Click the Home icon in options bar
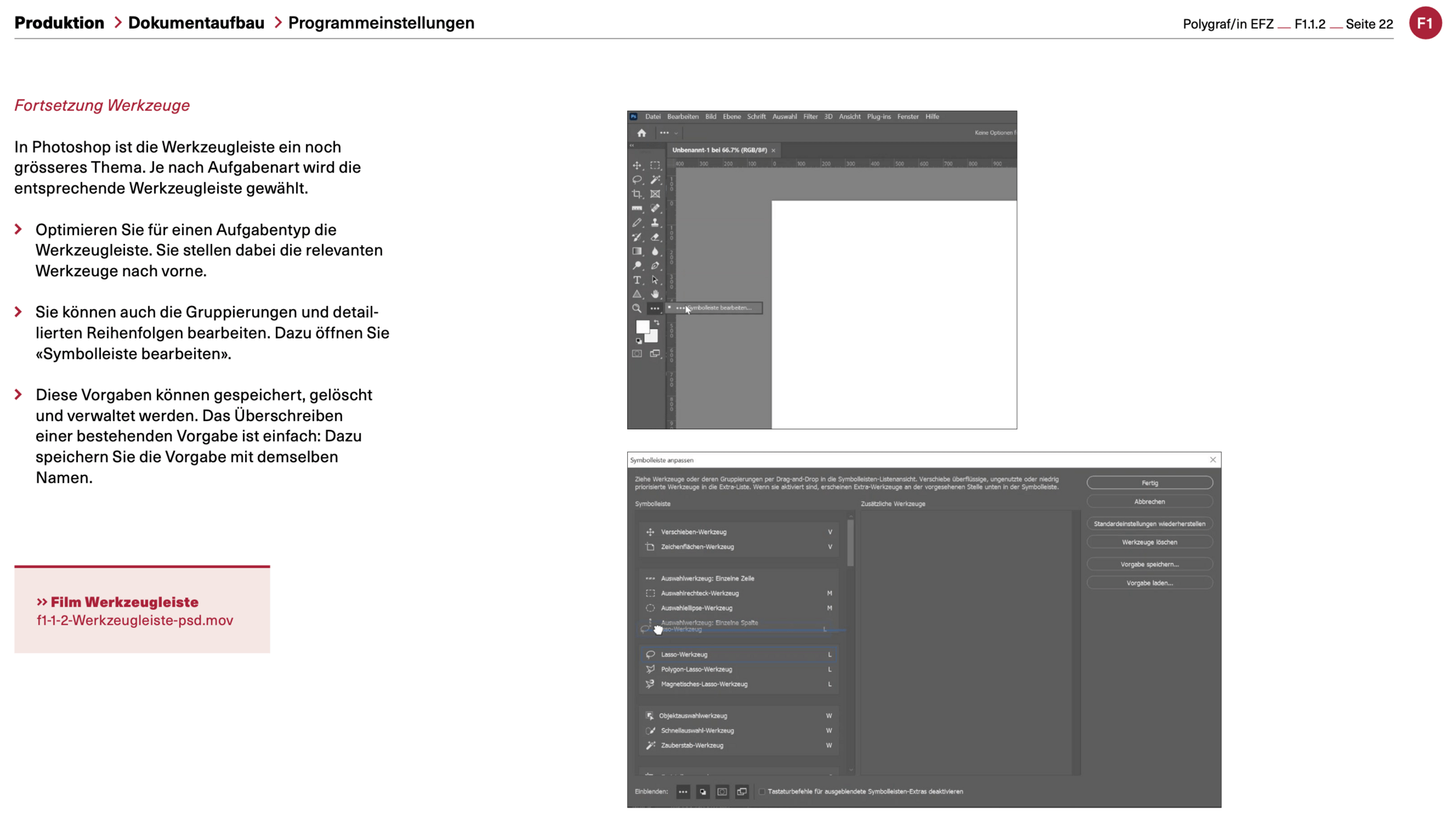Viewport: 1453px width, 840px height. (x=642, y=133)
